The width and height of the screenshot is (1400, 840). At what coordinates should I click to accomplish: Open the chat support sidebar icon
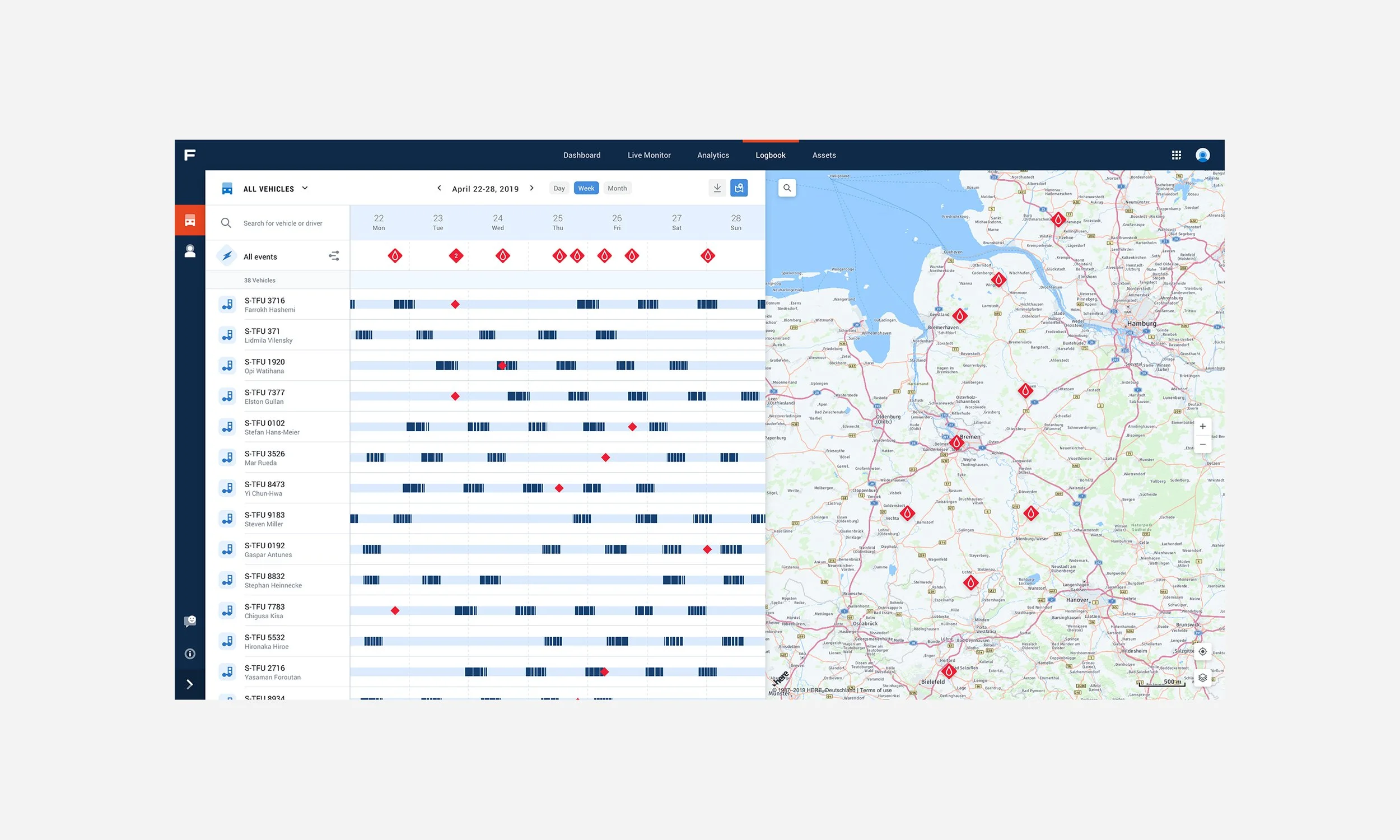190,622
